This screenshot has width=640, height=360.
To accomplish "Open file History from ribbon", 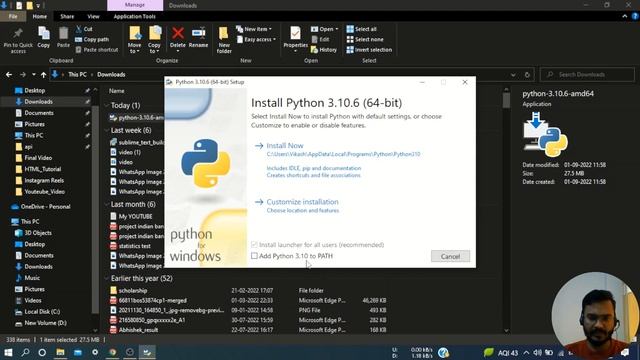I will 324,50.
